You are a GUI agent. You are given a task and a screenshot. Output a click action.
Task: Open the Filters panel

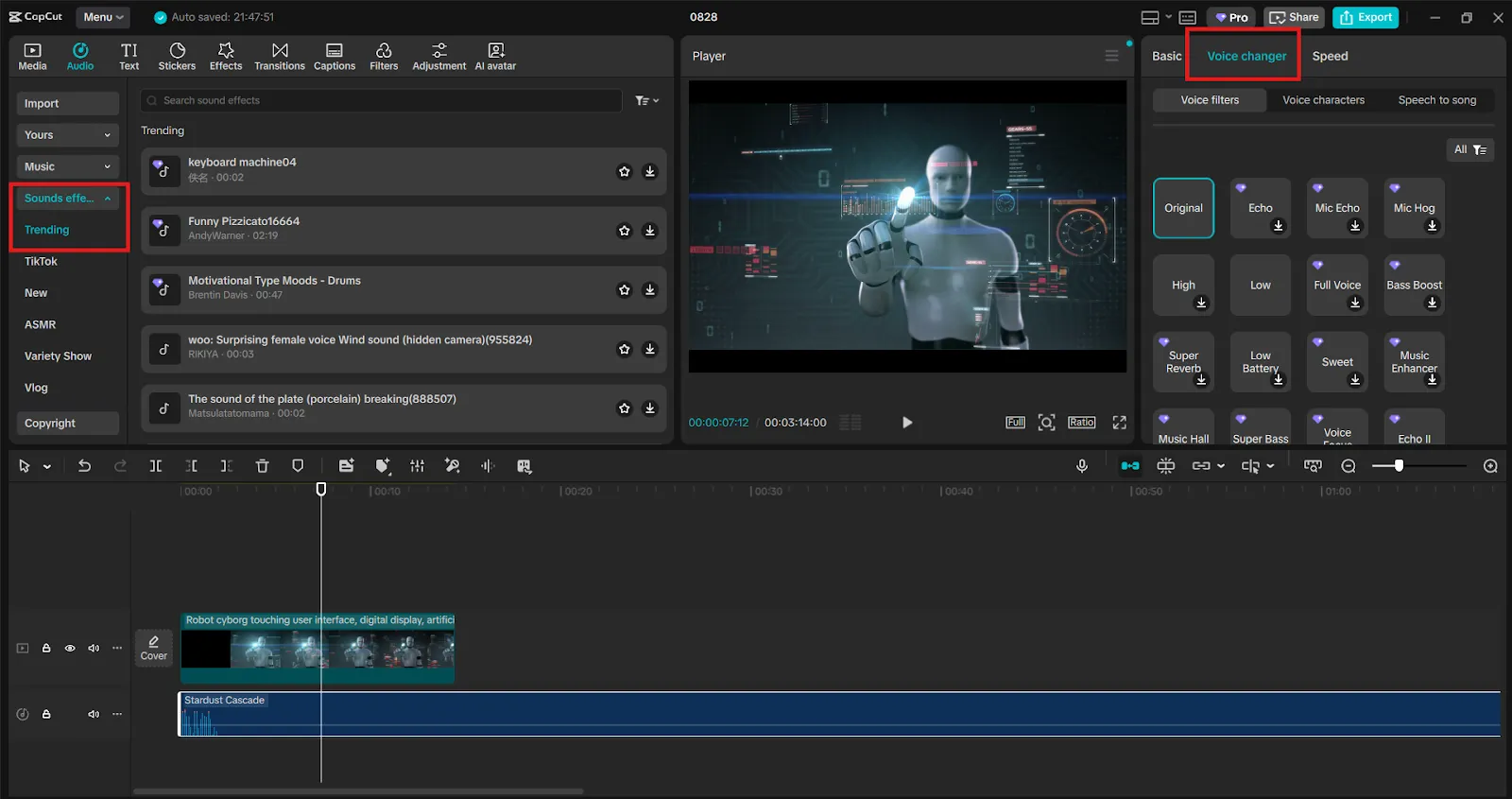[x=384, y=57]
